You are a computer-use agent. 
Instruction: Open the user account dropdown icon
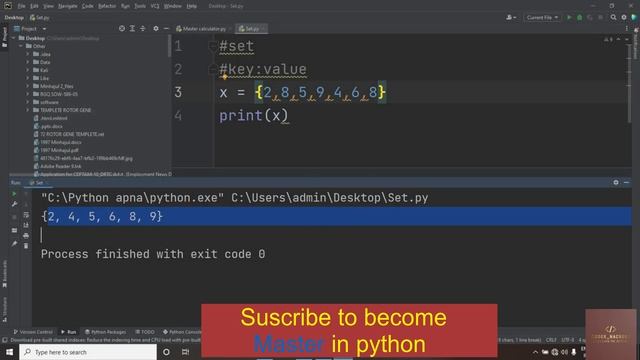pyautogui.click(x=511, y=18)
